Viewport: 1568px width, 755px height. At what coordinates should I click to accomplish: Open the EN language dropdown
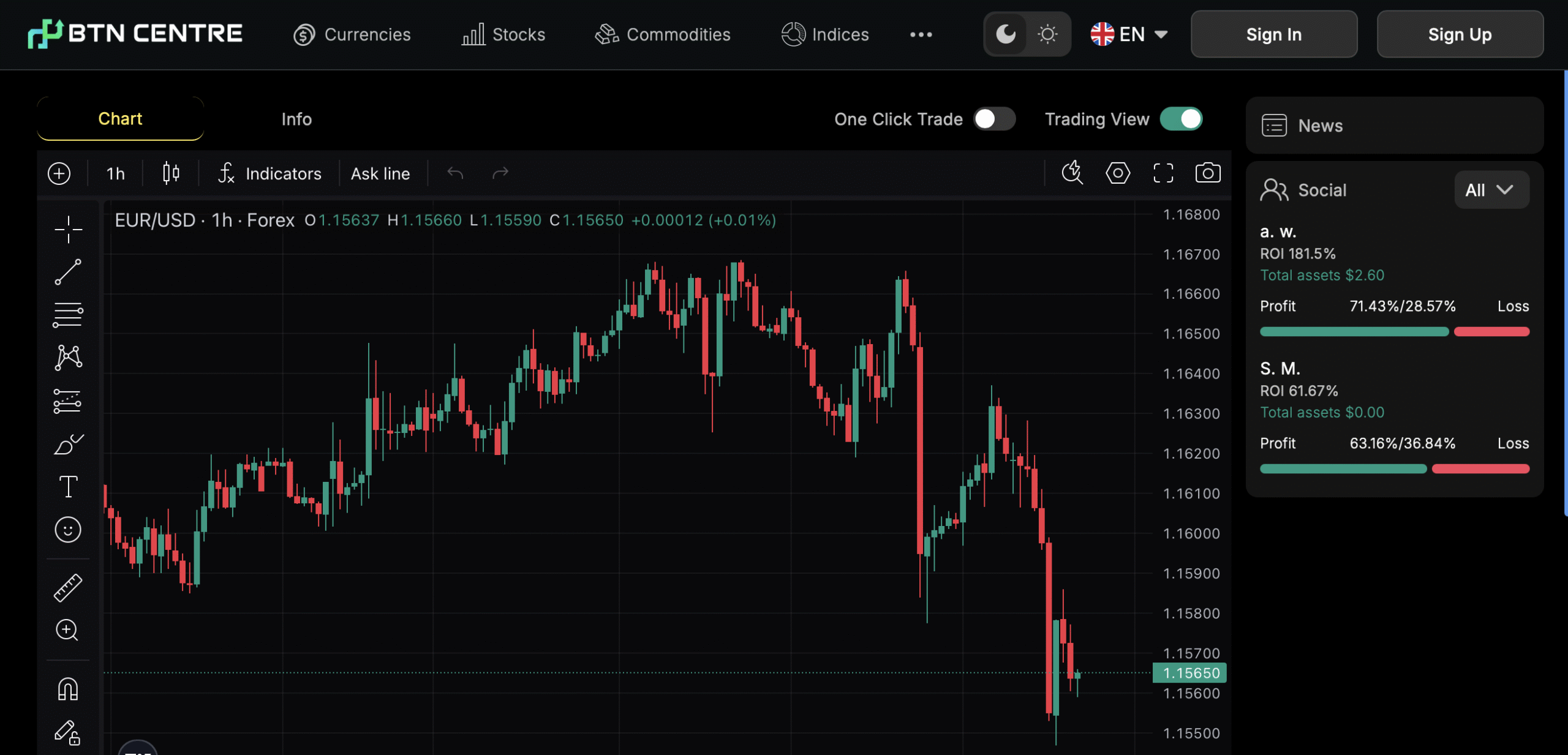click(1130, 34)
